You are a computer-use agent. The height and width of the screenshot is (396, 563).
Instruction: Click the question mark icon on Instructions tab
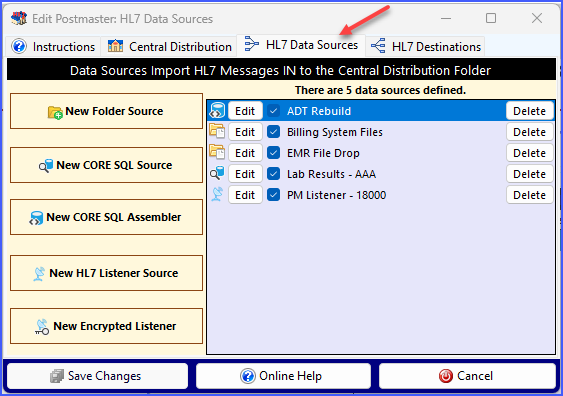[x=19, y=46]
